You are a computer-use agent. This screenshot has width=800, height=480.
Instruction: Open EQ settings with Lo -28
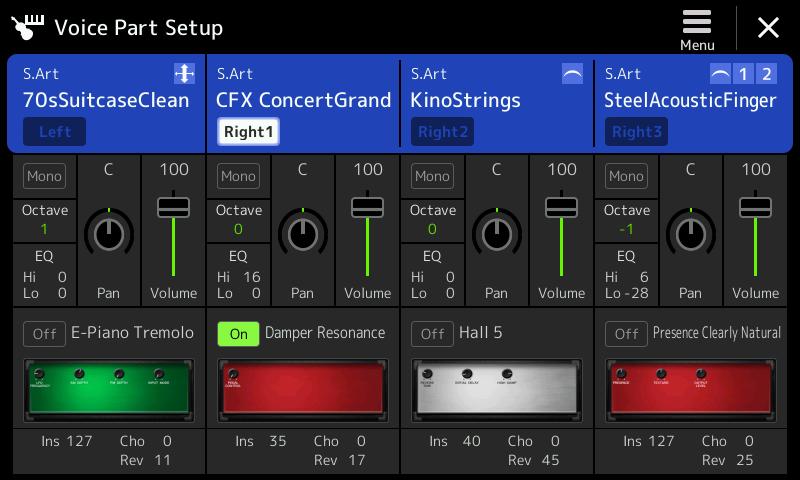tap(627, 274)
